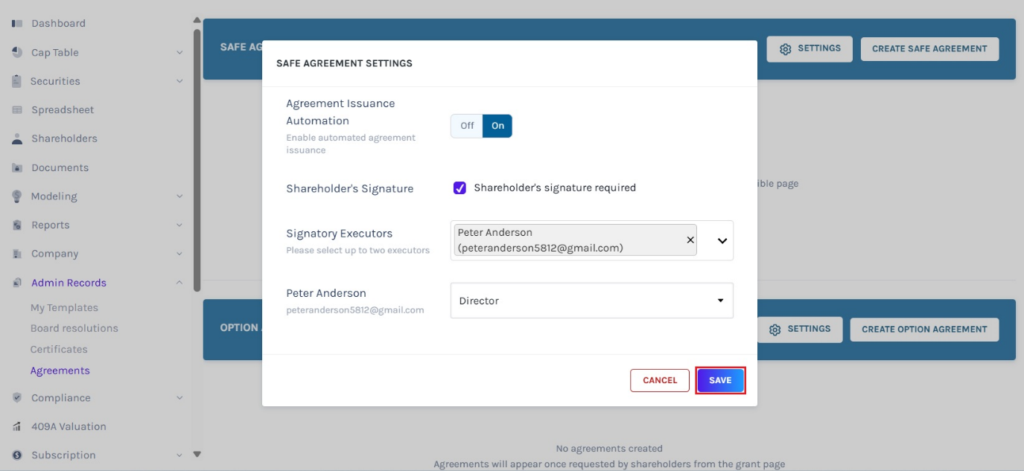Switch Agreement Issuance Automation to Off
Image resolution: width=1024 pixels, height=471 pixels.
(x=467, y=126)
